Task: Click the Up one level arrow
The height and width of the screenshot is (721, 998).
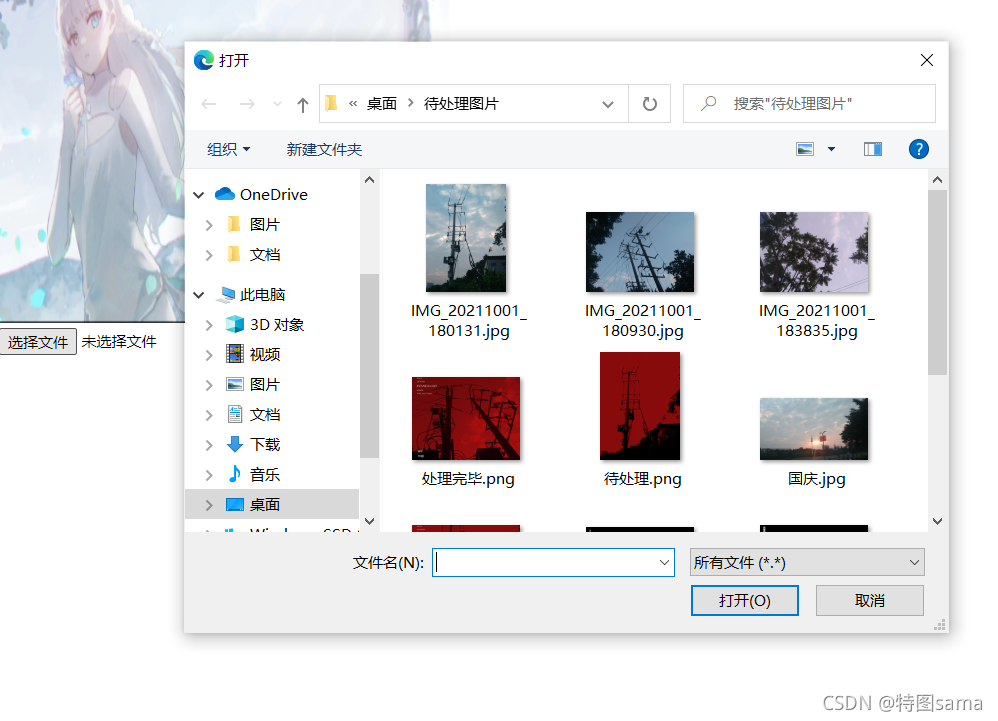Action: point(303,104)
